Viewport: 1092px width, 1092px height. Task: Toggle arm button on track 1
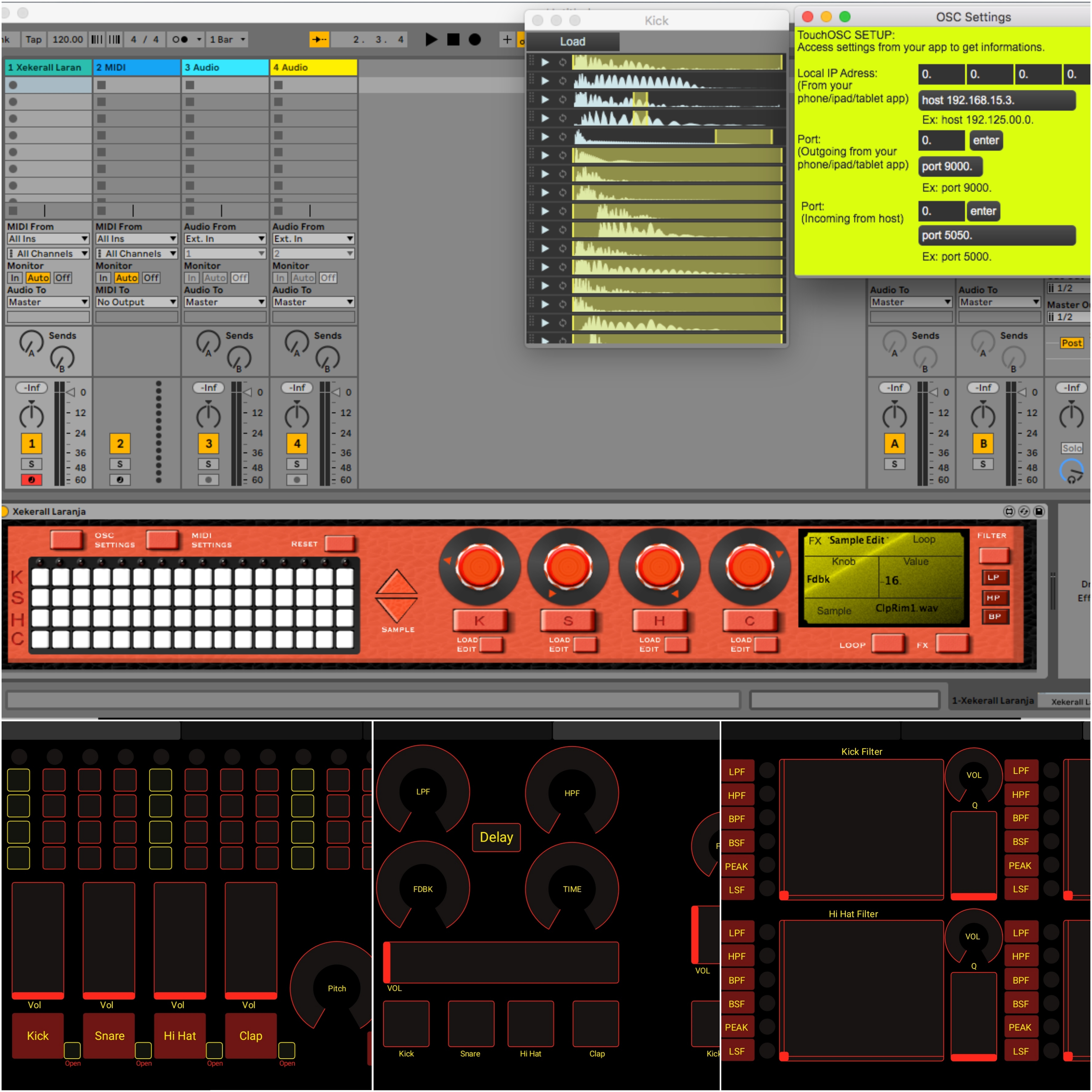click(32, 480)
